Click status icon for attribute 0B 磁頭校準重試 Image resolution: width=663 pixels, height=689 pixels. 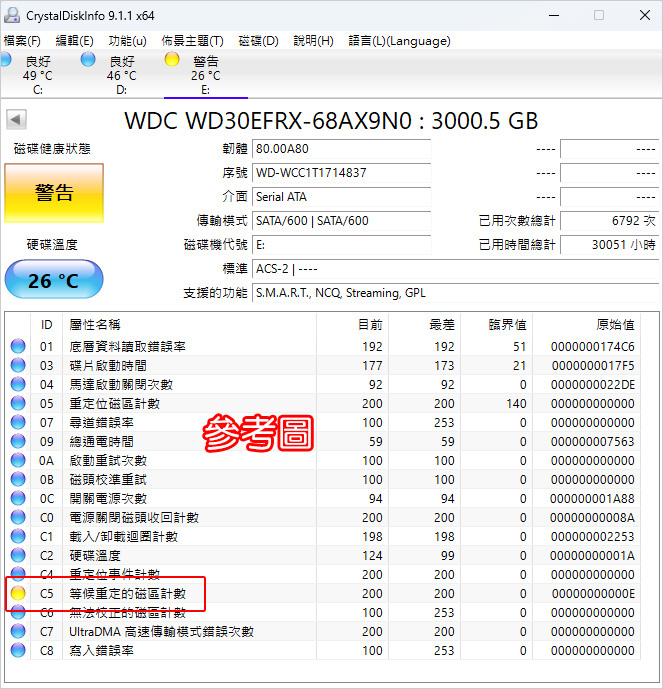(x=18, y=479)
